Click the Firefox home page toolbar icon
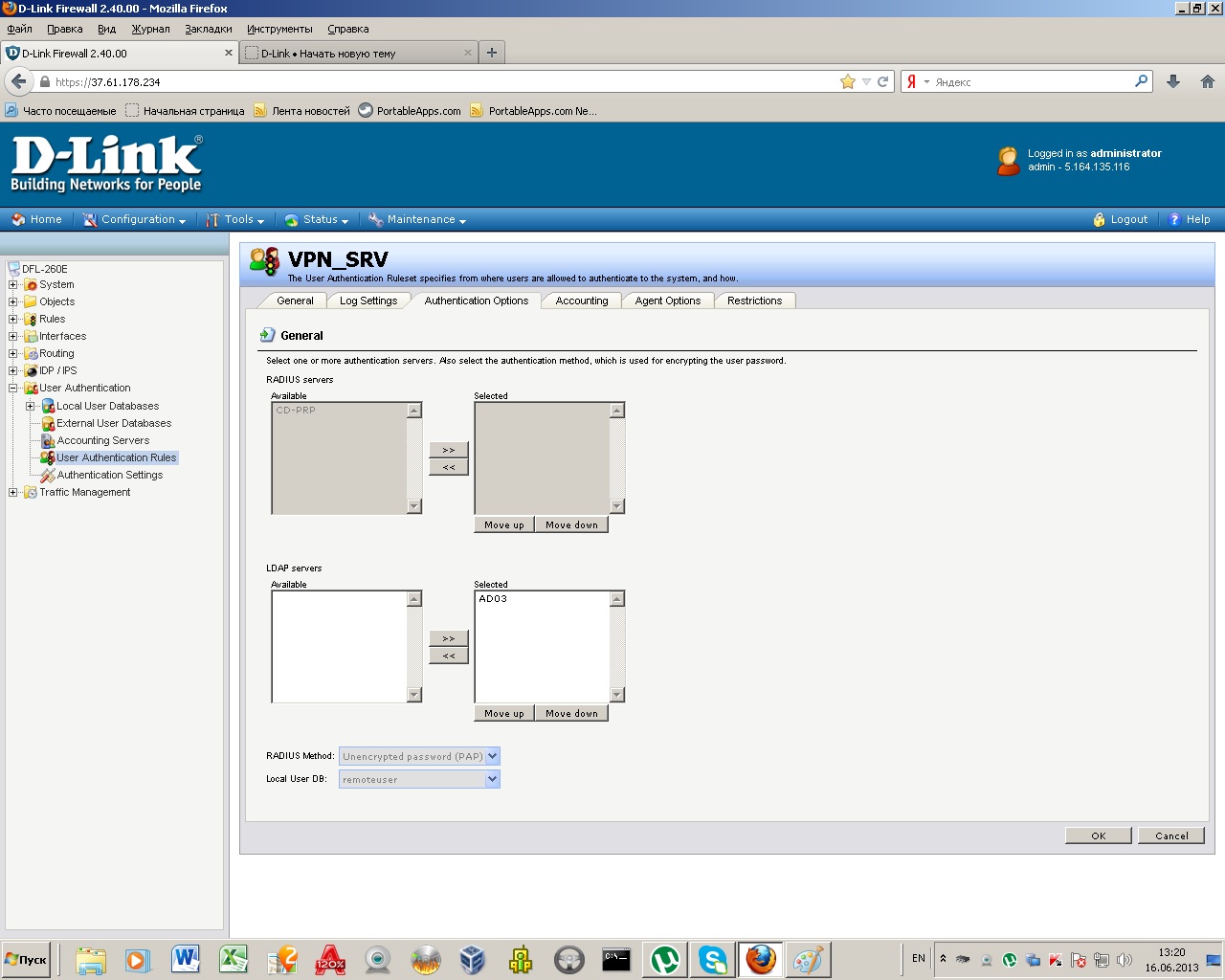The width and height of the screenshot is (1225, 980). (1207, 82)
